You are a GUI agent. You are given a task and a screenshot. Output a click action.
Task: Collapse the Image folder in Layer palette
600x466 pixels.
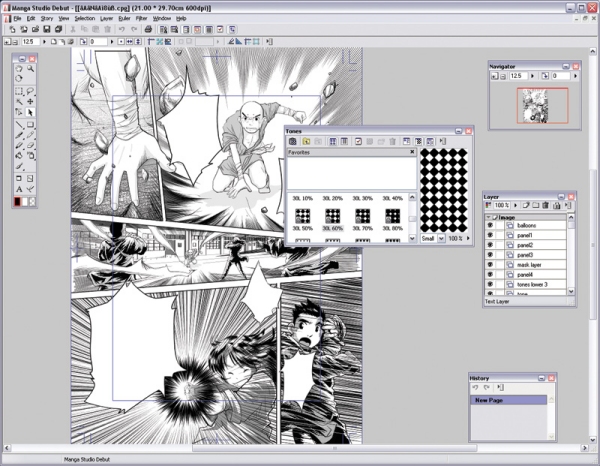point(489,217)
